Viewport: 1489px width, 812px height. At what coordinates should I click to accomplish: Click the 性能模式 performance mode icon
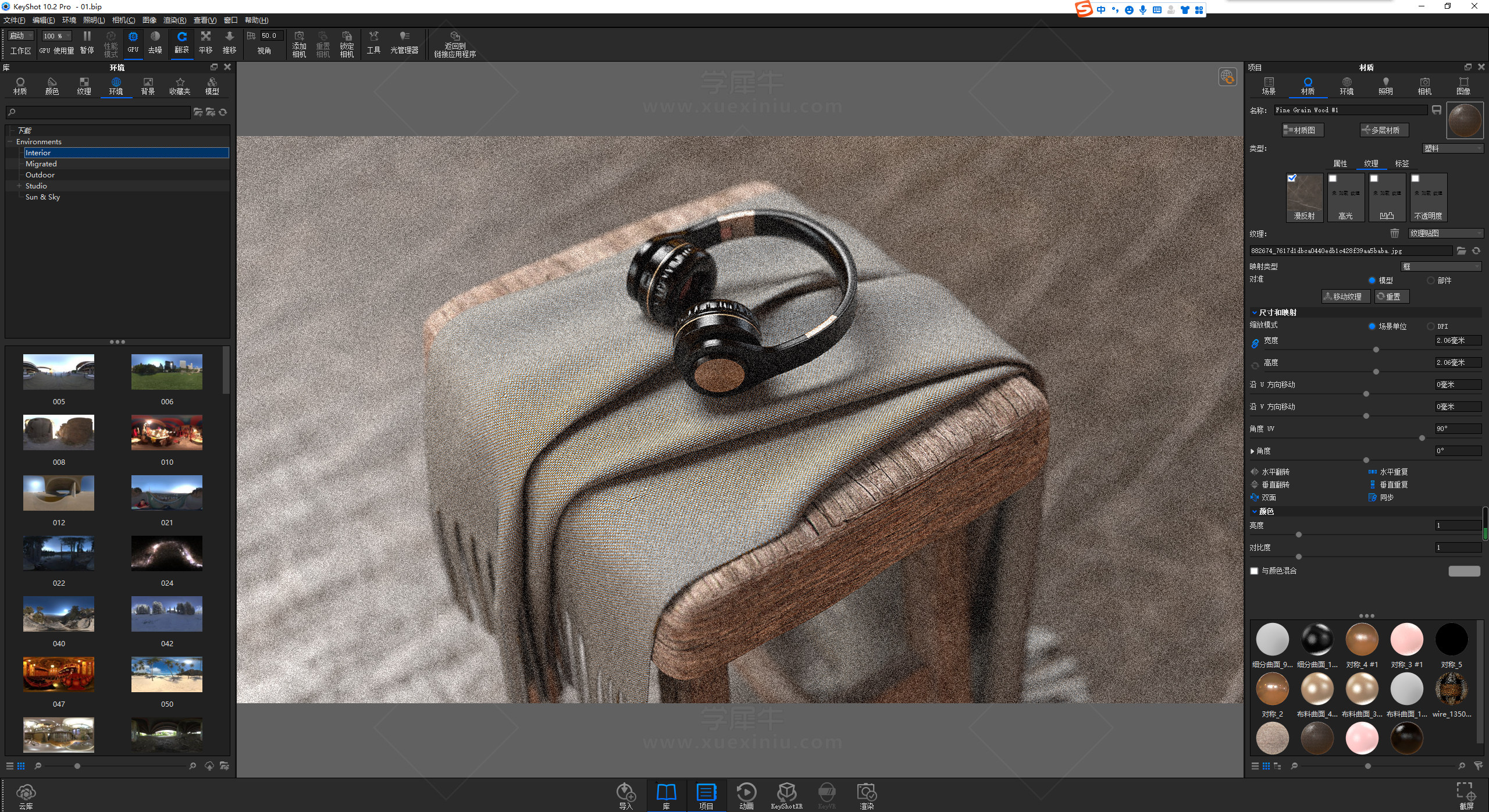click(111, 44)
